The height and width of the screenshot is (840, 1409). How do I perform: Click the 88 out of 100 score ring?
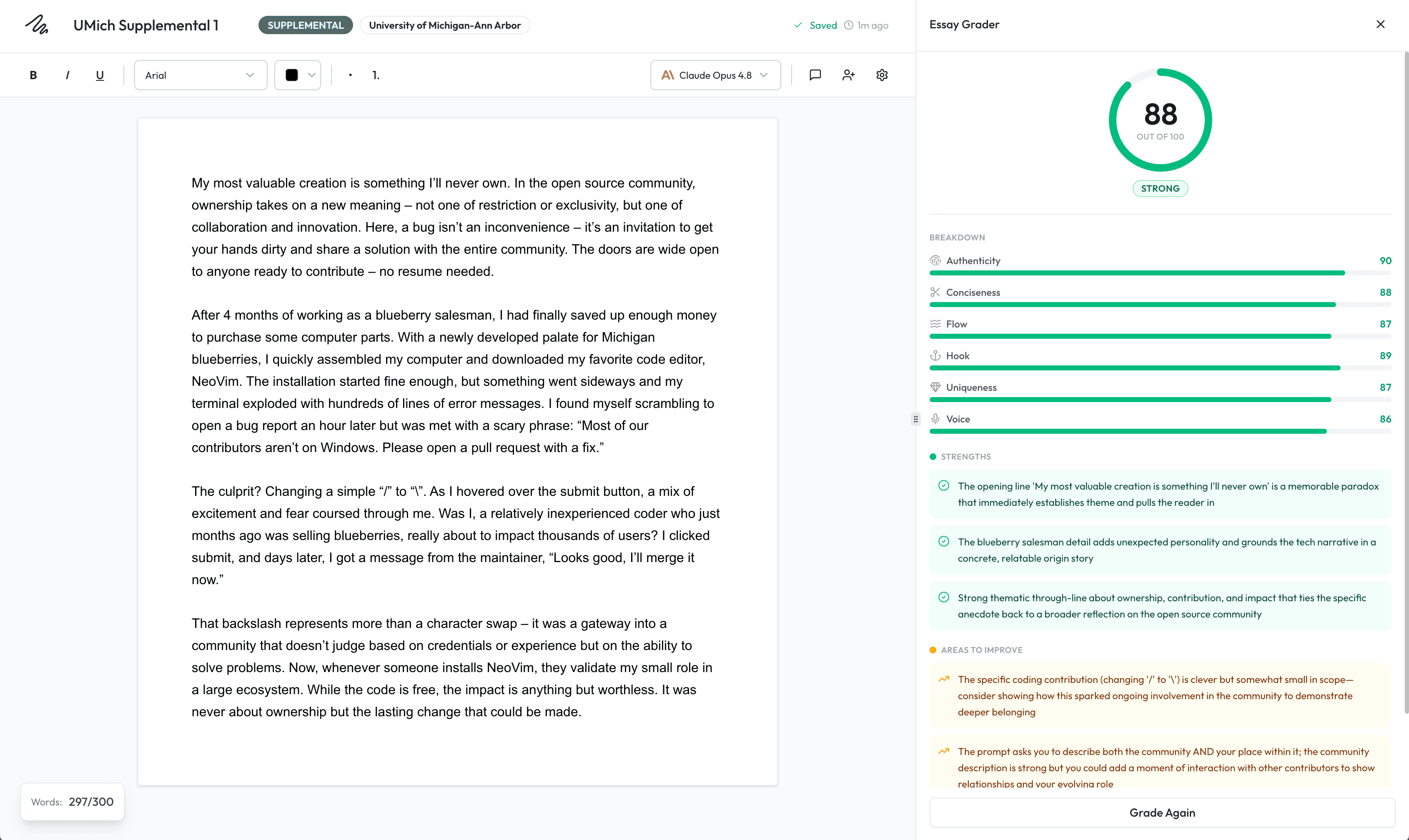click(x=1161, y=120)
